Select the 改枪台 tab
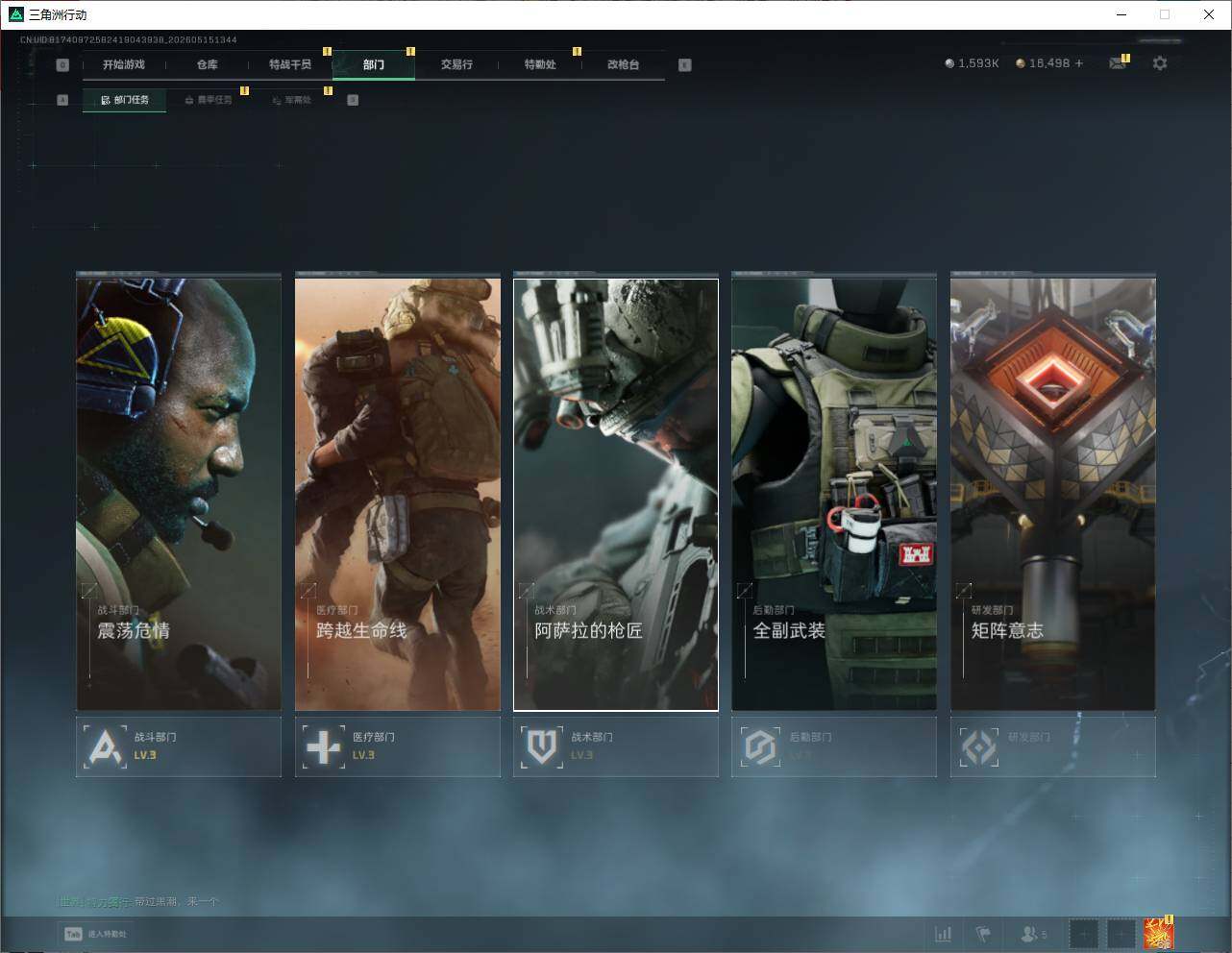Viewport: 1232px width, 953px height. coord(623,65)
